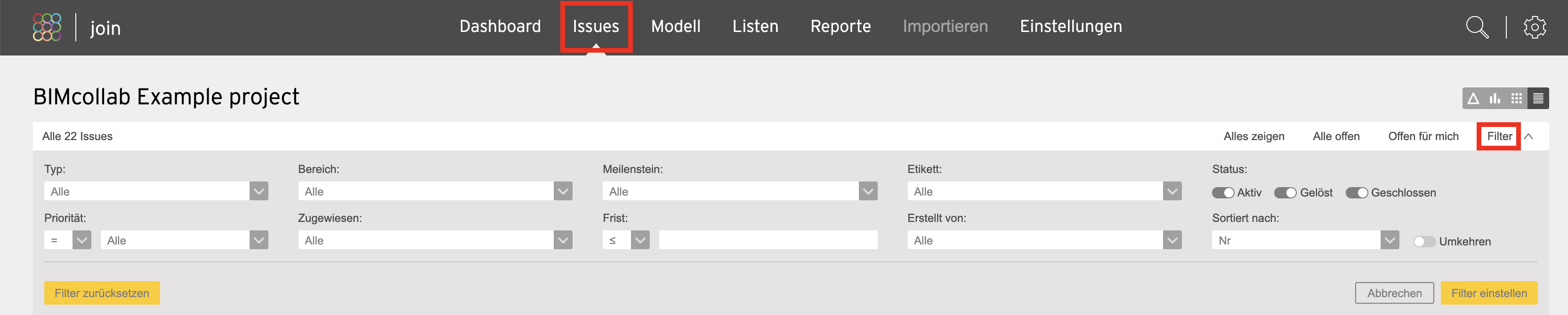This screenshot has width=1568, height=315.
Task: Click the BIMcollab Example project title
Action: tap(166, 97)
